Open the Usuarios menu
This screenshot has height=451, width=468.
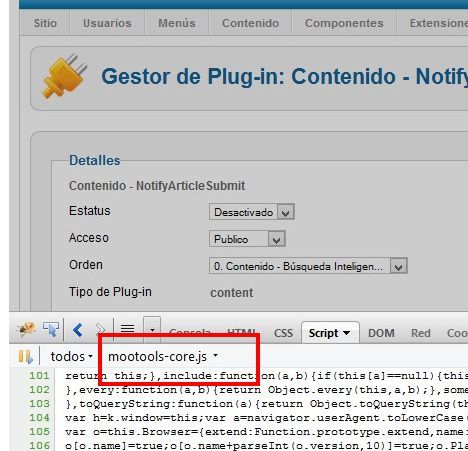click(107, 23)
